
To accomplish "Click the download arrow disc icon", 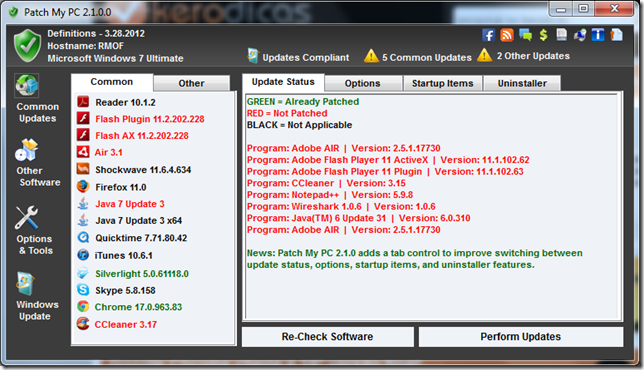I will click(x=580, y=35).
